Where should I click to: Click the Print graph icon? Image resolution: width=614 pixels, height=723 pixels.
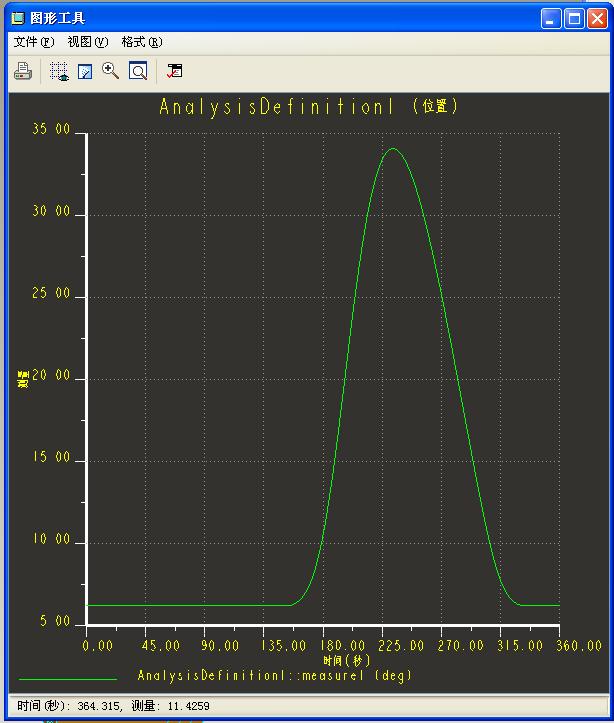23,71
